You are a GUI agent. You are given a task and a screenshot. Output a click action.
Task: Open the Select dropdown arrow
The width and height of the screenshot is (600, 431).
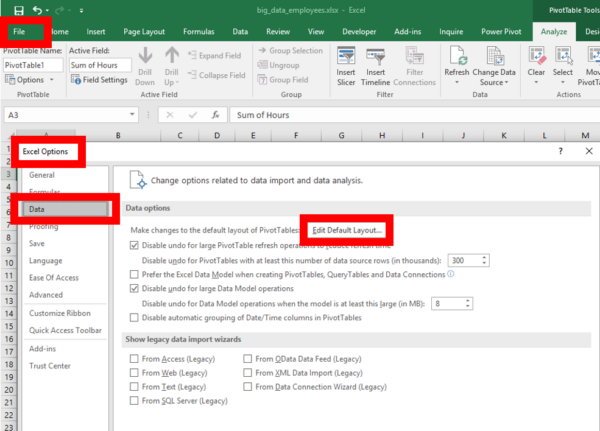(563, 82)
